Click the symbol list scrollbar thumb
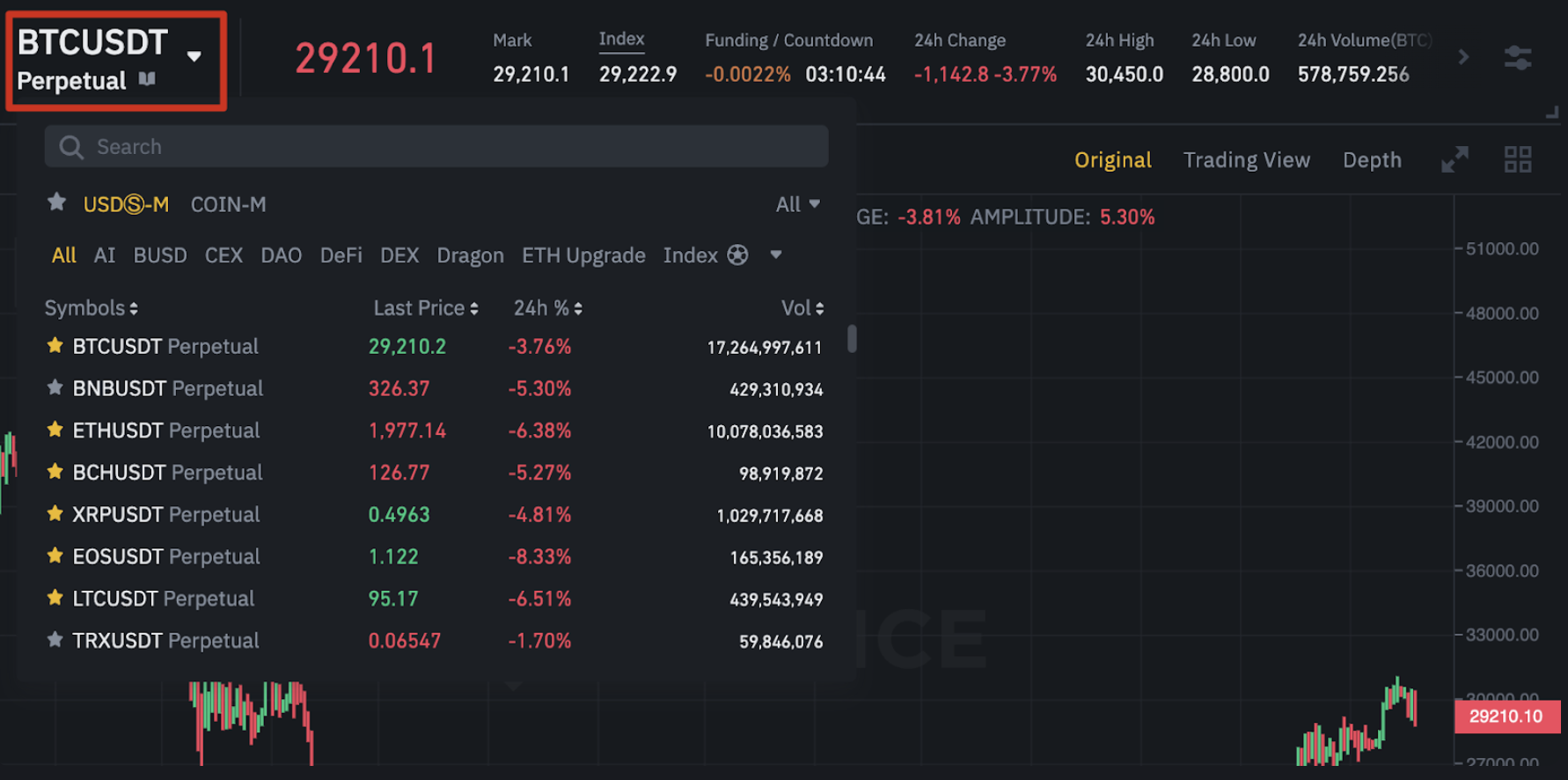1568x780 pixels. [852, 339]
